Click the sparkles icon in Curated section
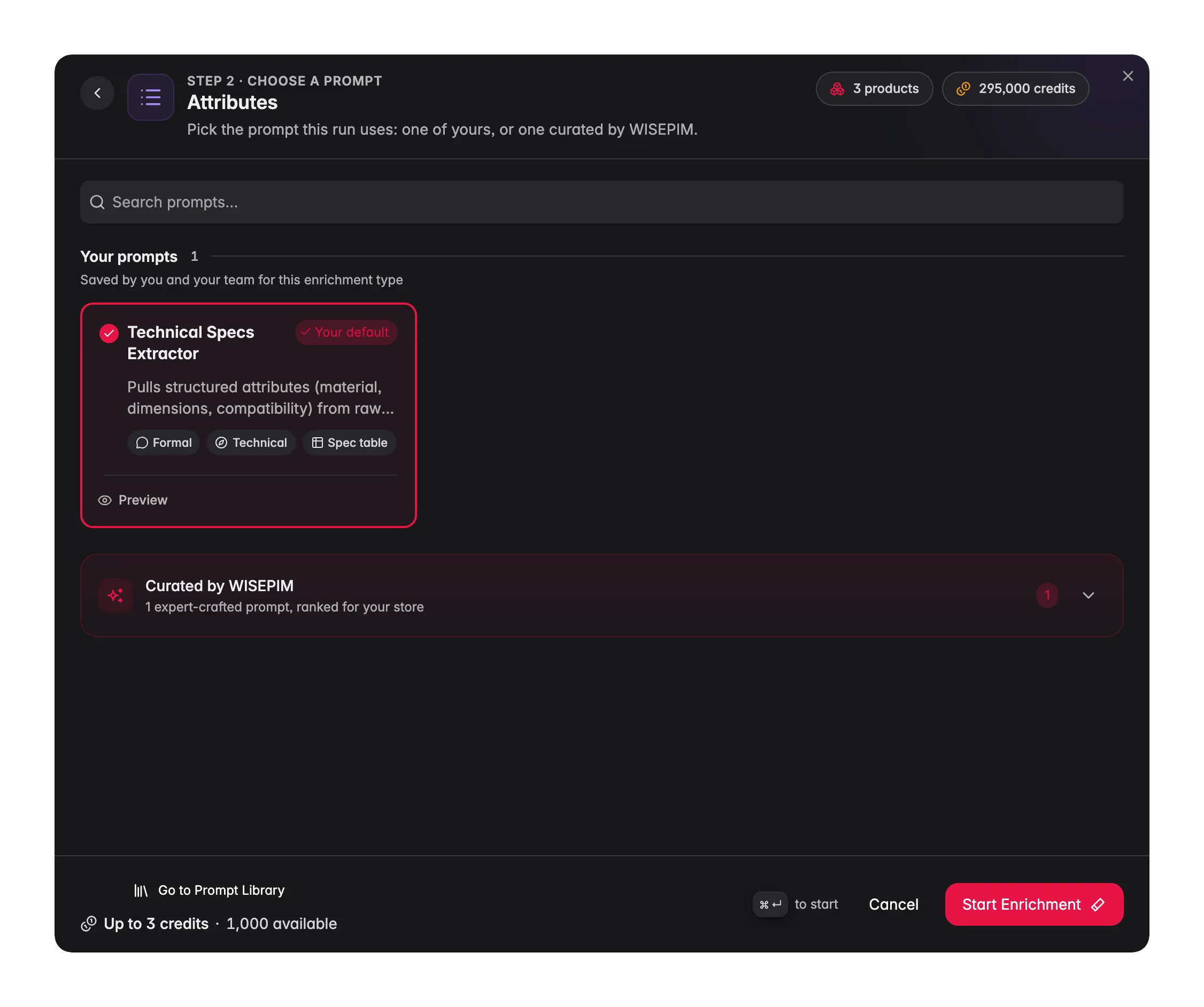This screenshot has width=1204, height=1007. (116, 595)
